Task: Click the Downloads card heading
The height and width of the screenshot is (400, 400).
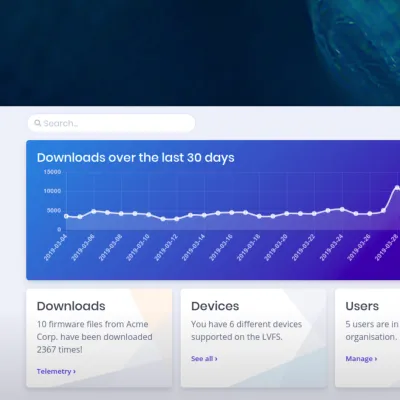Action: [71, 306]
